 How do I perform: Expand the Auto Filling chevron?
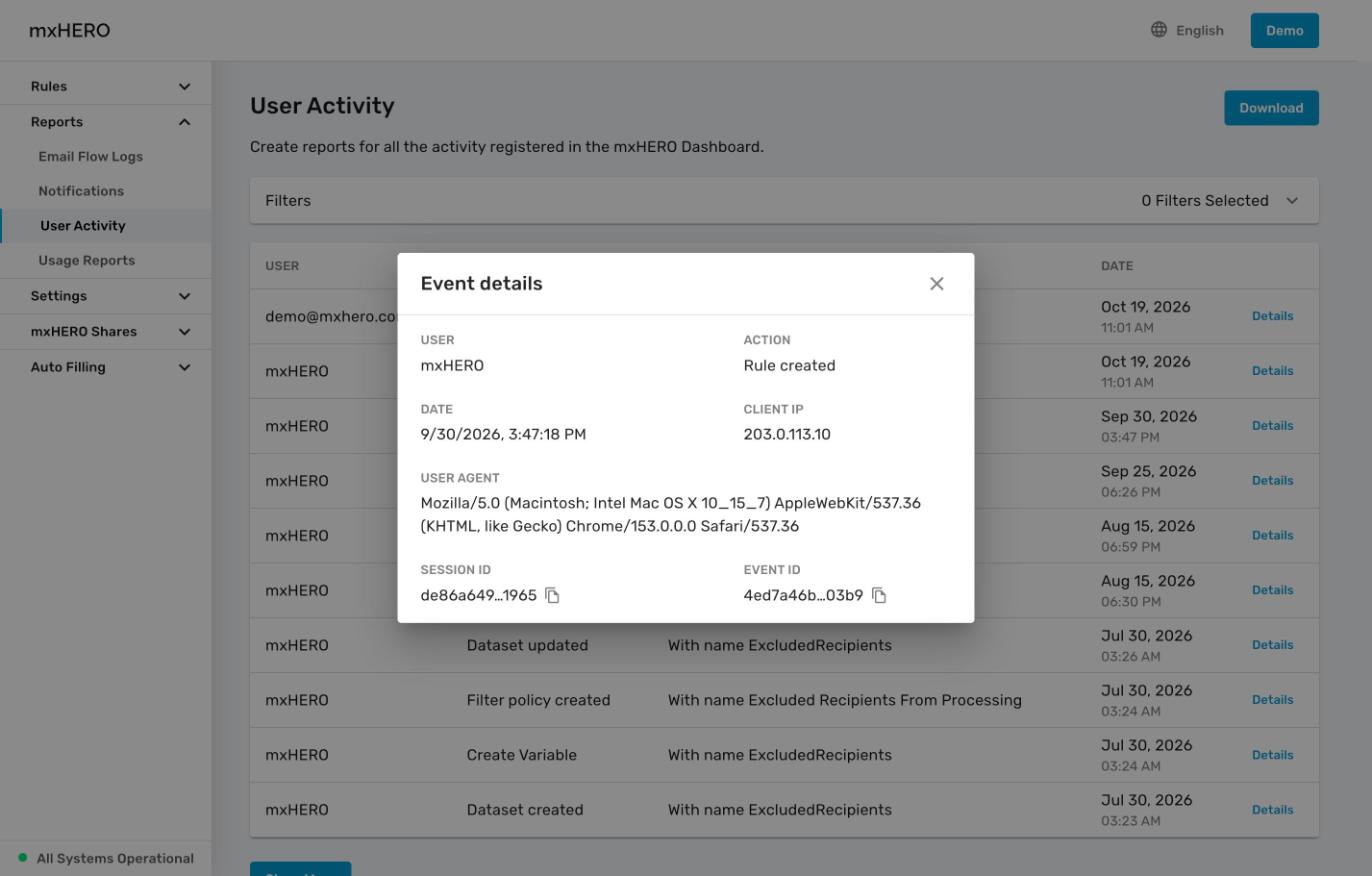pos(184,367)
